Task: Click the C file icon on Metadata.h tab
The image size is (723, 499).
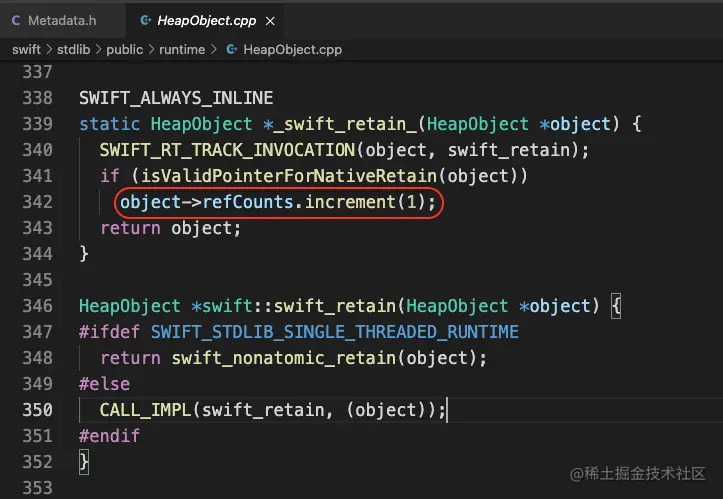Action: pos(16,20)
